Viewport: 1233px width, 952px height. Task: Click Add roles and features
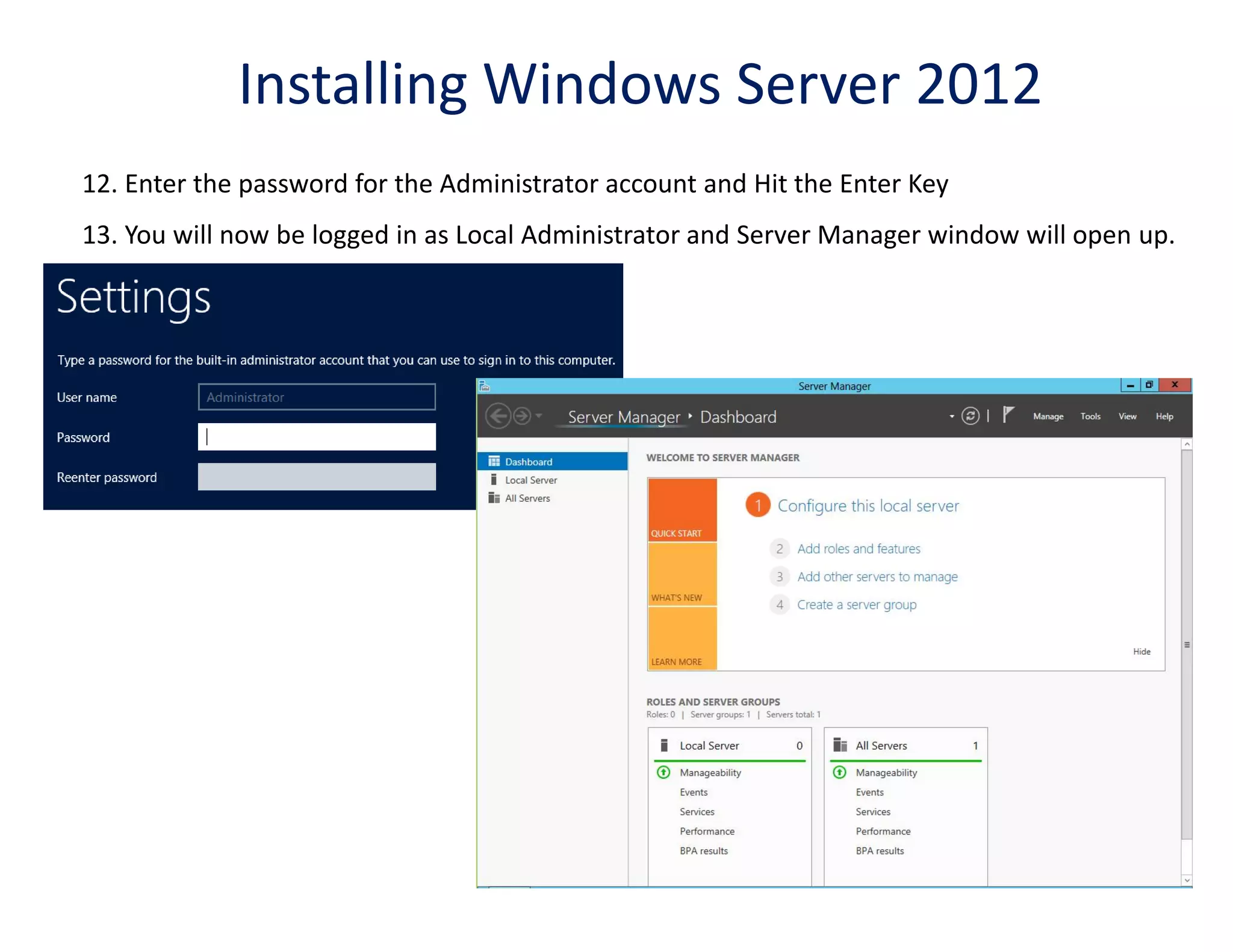[859, 549]
